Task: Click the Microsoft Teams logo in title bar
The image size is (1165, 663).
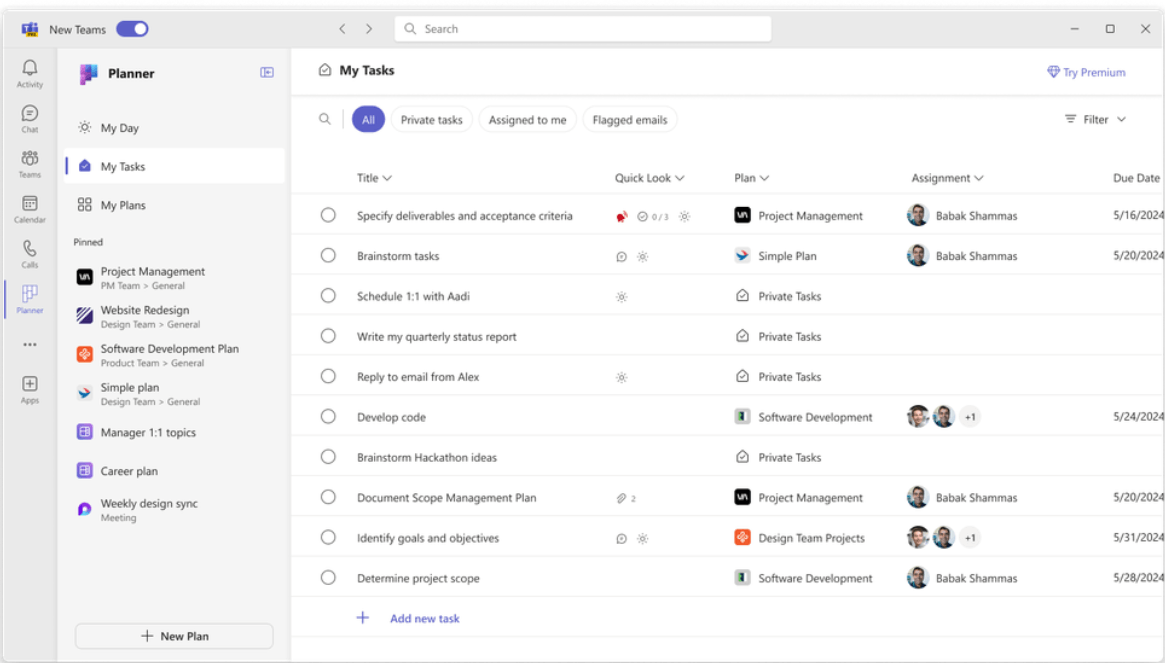Action: 30,29
